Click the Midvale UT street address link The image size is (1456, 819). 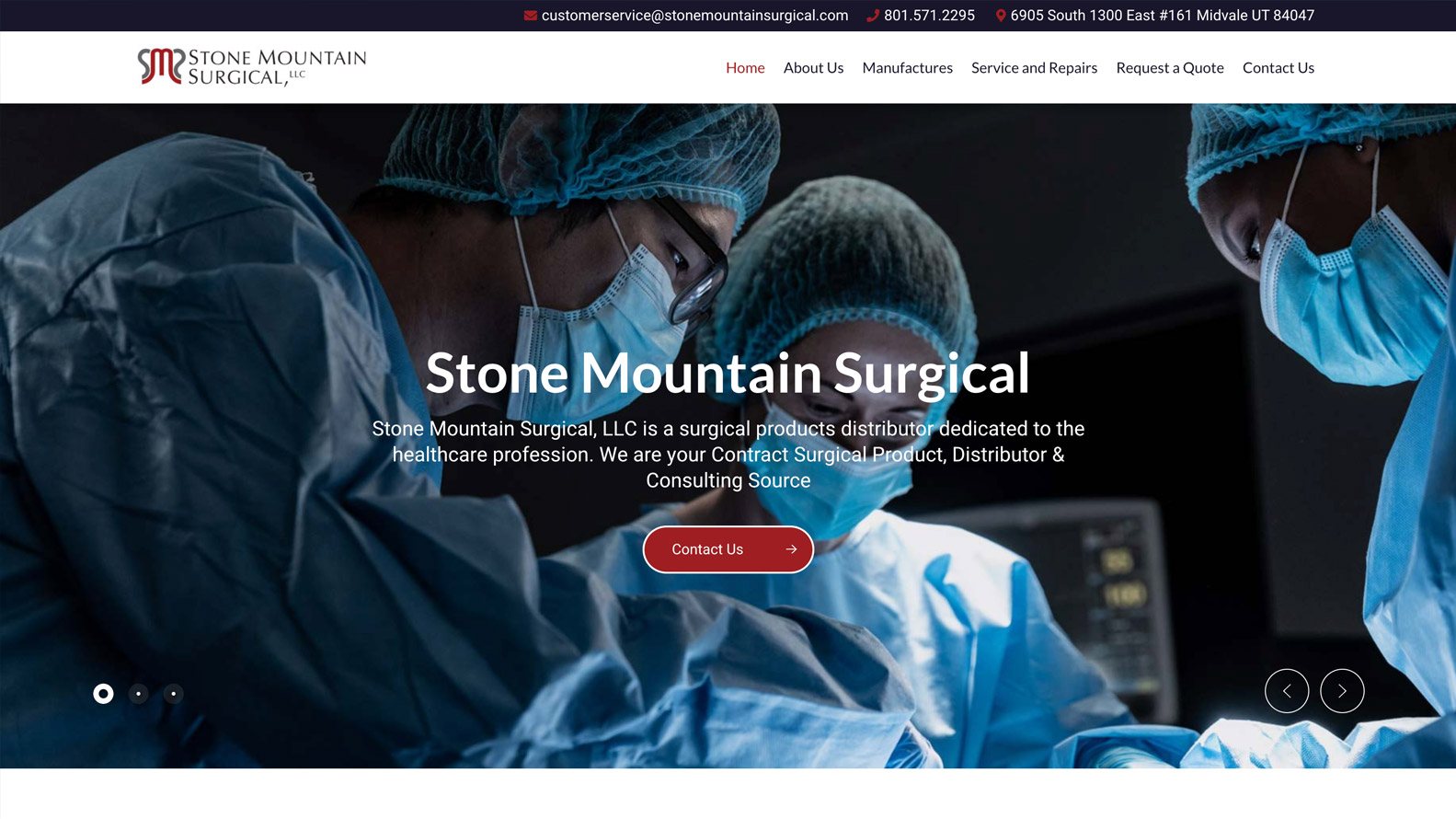point(1162,16)
